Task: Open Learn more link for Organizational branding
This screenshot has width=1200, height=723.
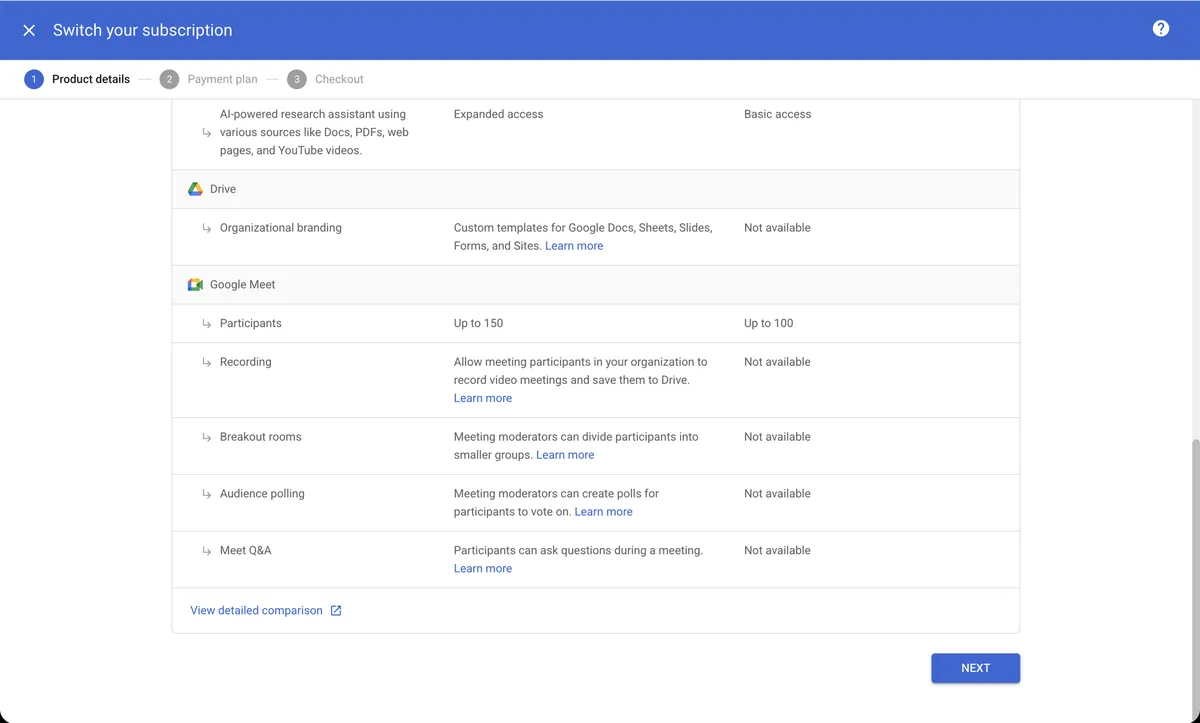Action: [574, 246]
